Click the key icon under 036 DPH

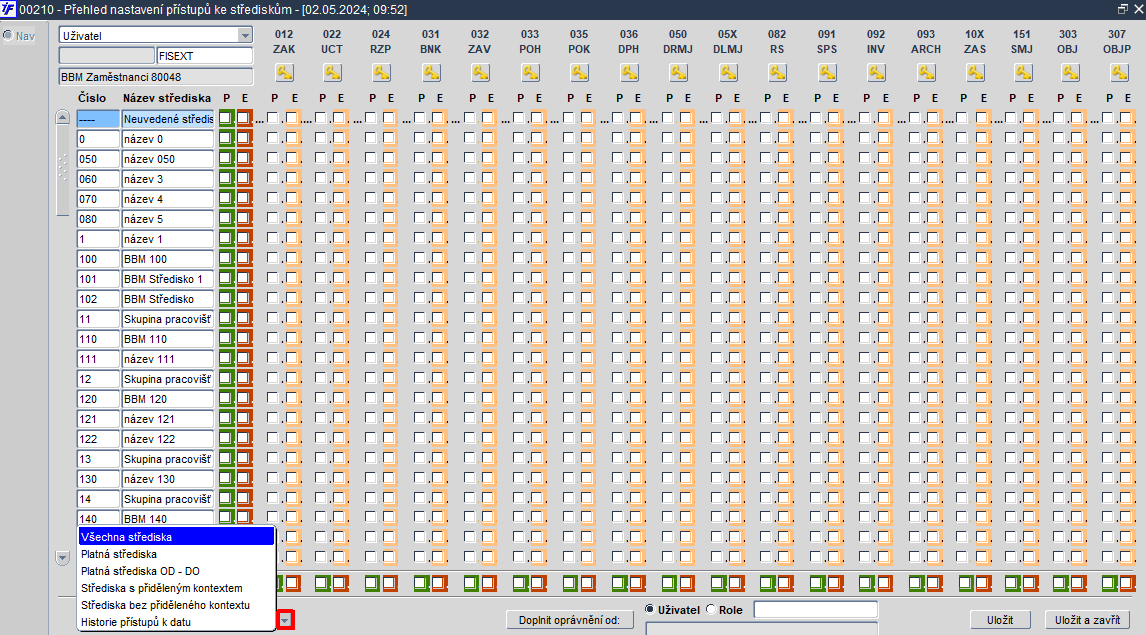point(629,72)
